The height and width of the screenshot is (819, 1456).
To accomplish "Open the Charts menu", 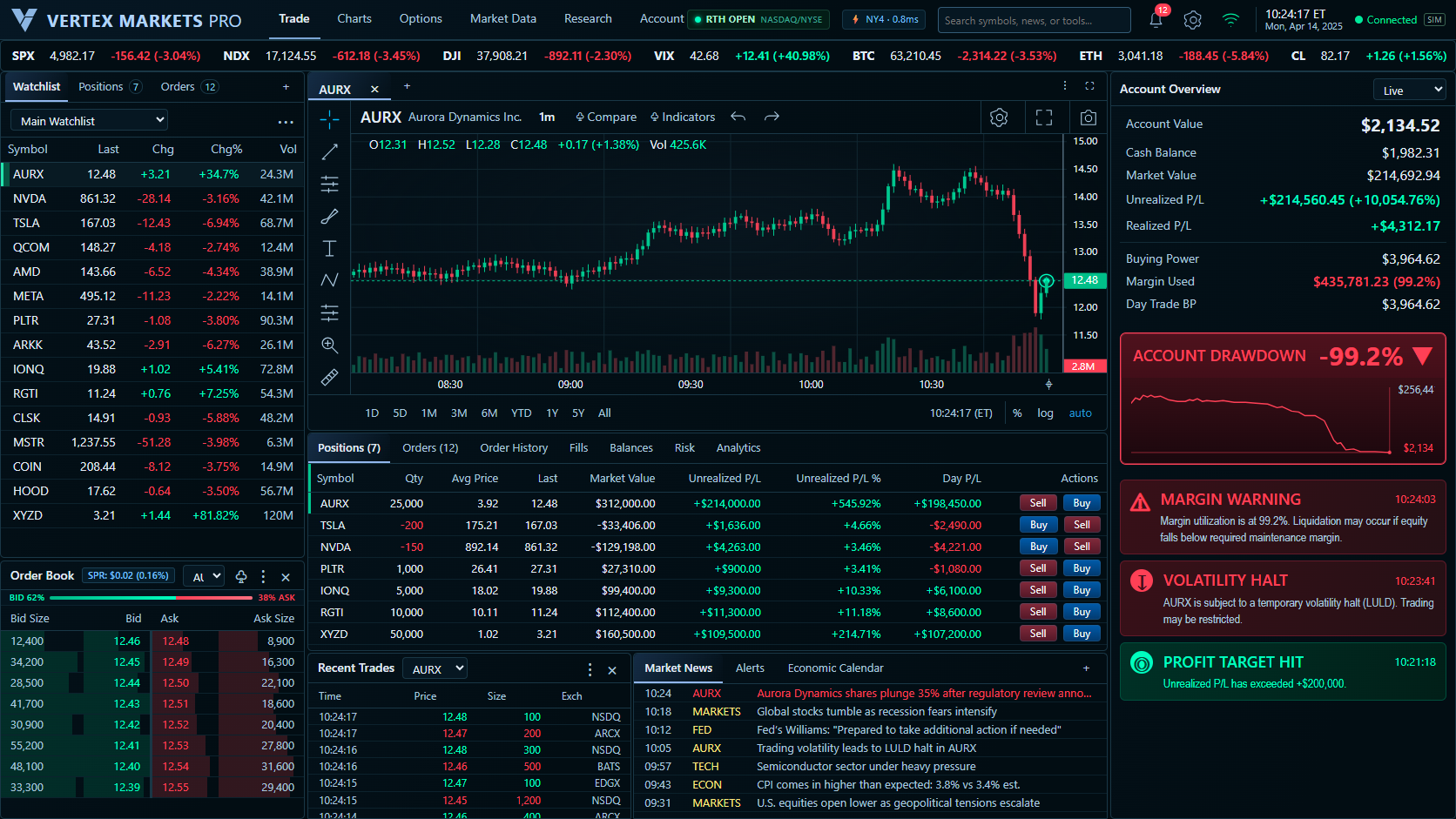I will [354, 19].
